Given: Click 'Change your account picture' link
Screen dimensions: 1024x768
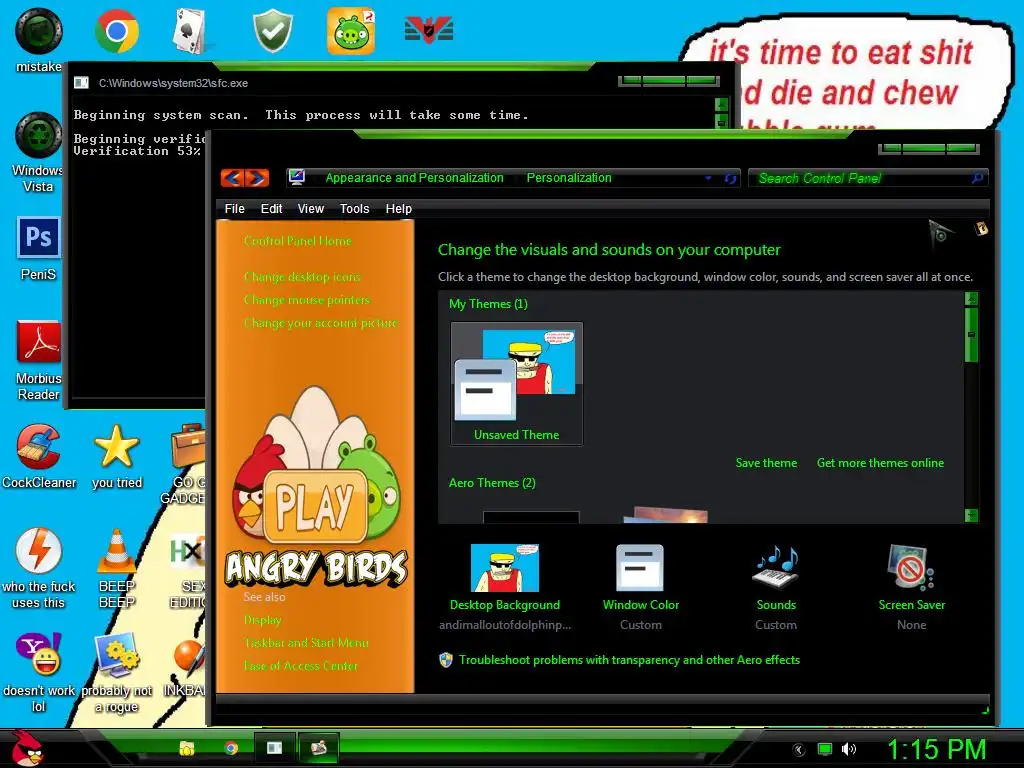Looking at the screenshot, I should [321, 323].
